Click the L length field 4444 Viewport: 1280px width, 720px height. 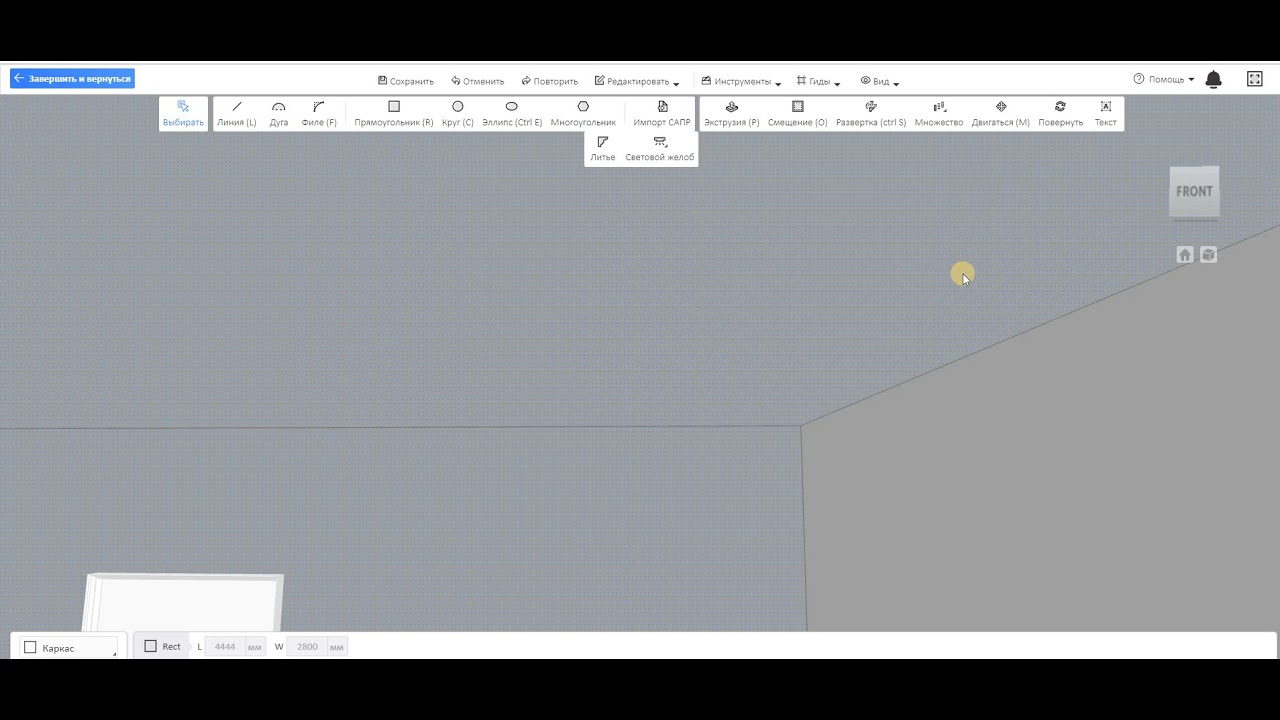point(225,647)
